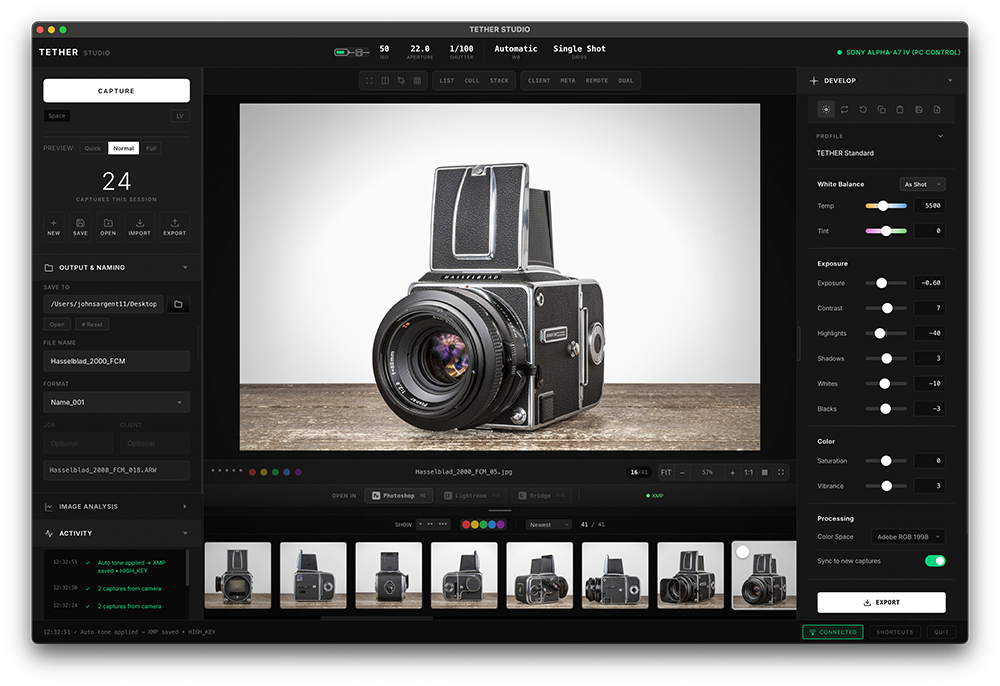Click the EXPORT icon under captures count
Screen dimensions: 1000x686
(175, 227)
